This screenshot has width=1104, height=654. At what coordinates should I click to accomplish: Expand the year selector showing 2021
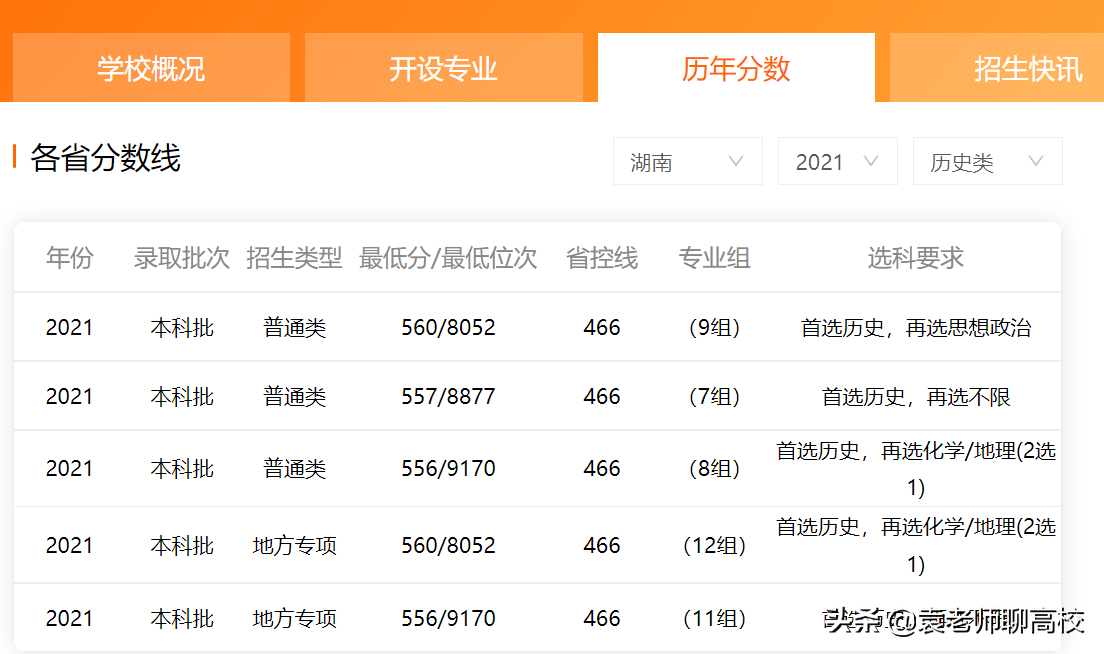(837, 161)
